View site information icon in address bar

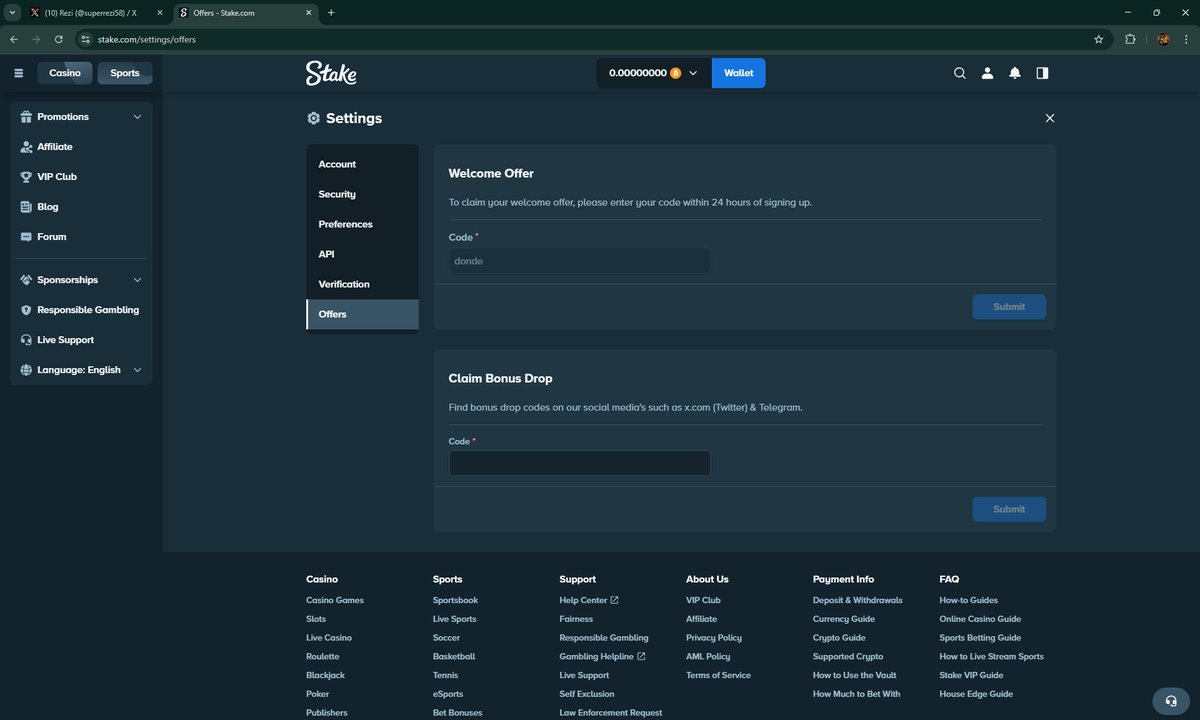(86, 39)
